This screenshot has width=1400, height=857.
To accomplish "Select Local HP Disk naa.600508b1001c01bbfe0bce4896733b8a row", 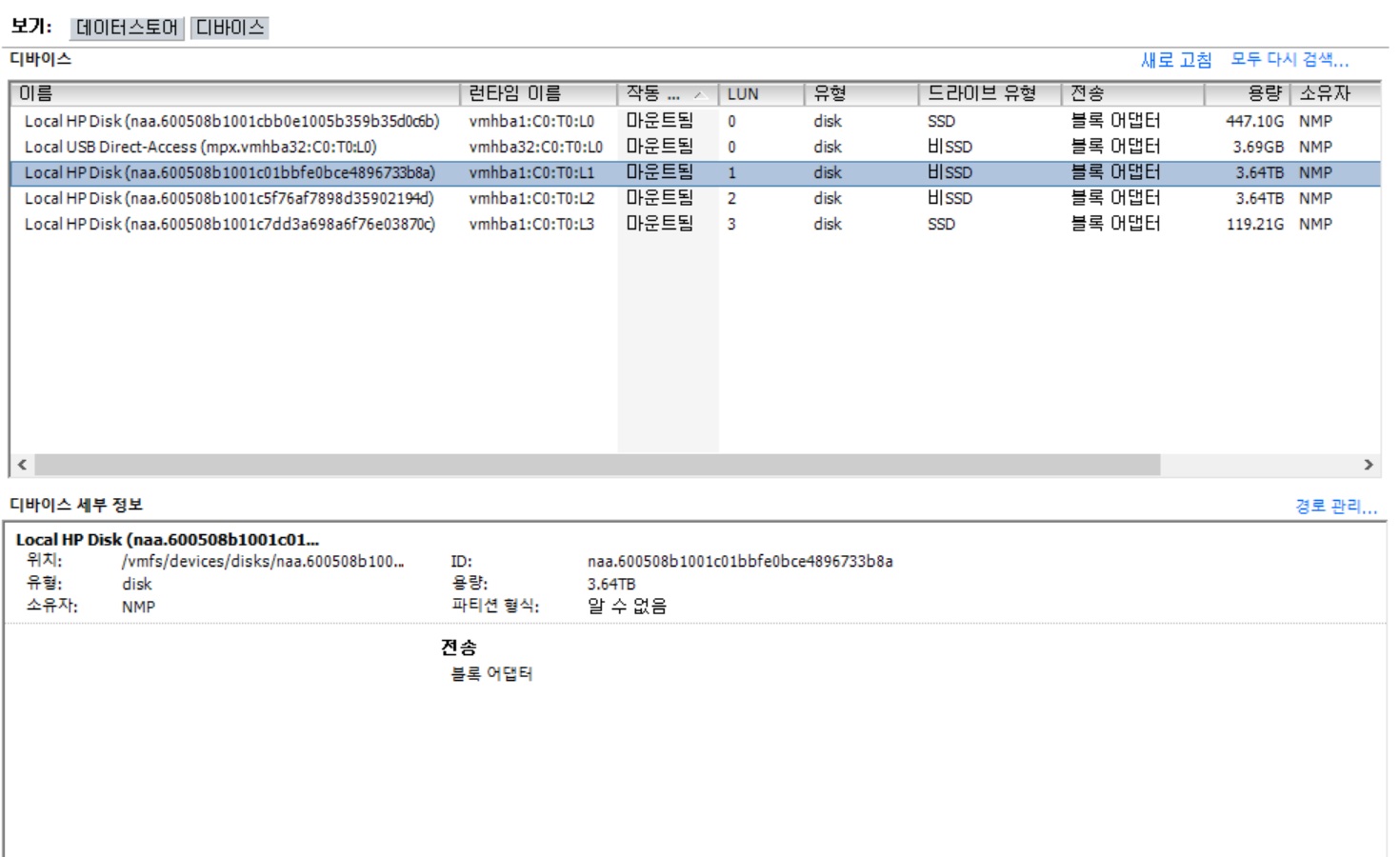I will coord(695,172).
